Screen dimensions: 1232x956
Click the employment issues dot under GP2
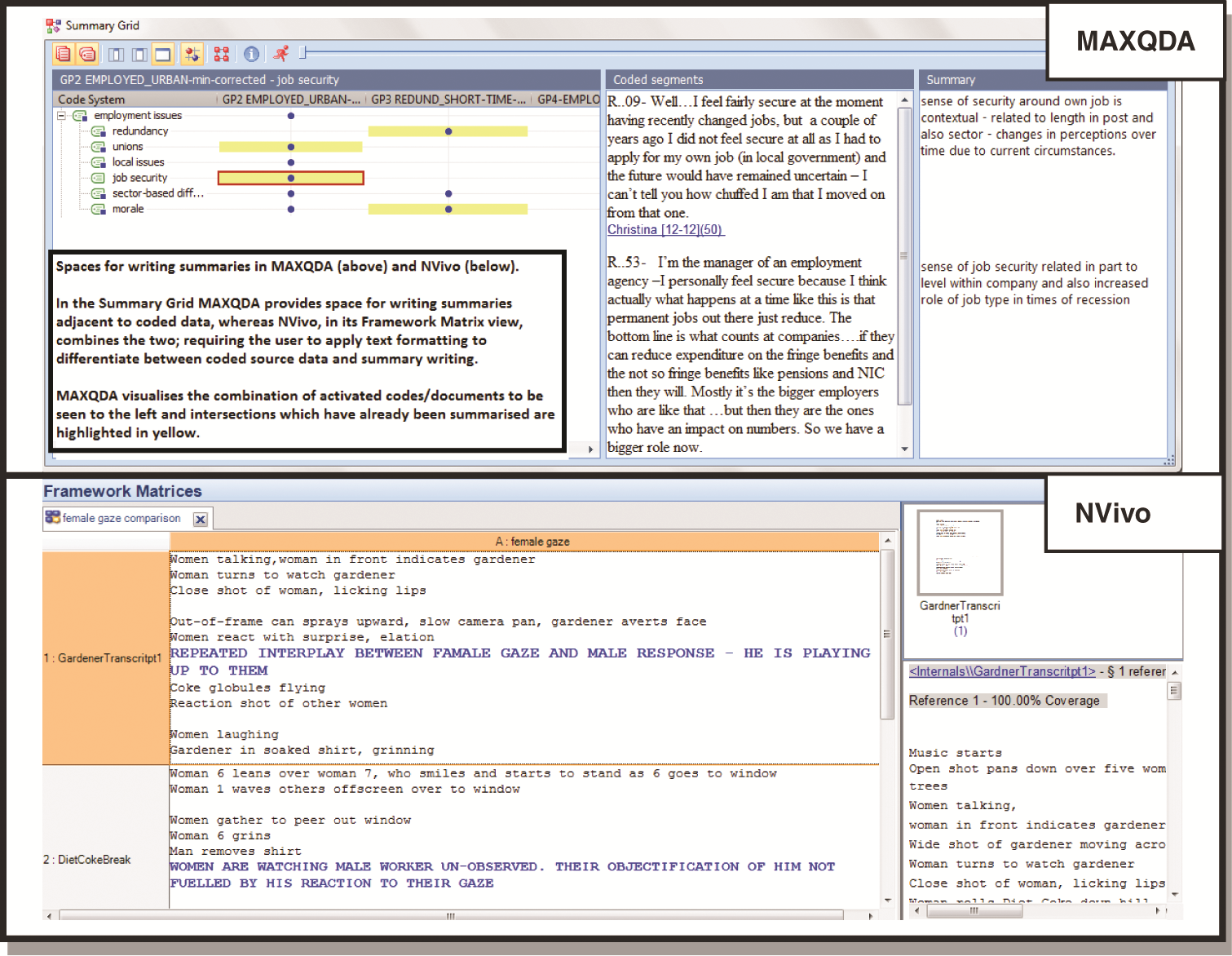pos(291,116)
